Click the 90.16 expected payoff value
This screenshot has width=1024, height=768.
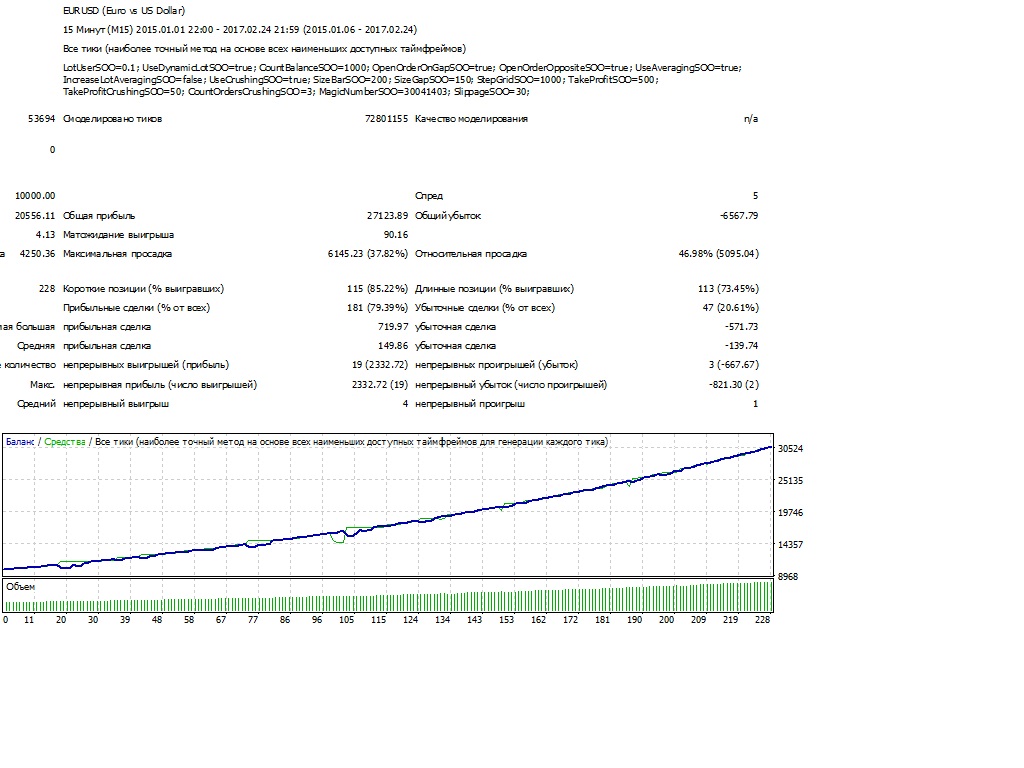coord(396,234)
